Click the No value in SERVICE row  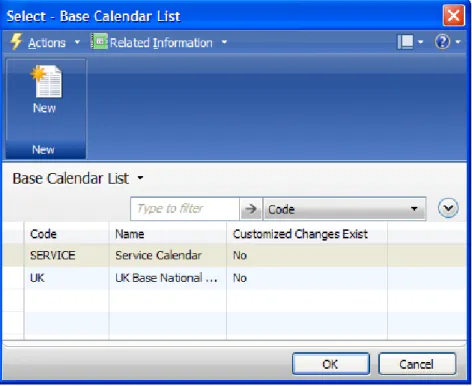pos(307,255)
